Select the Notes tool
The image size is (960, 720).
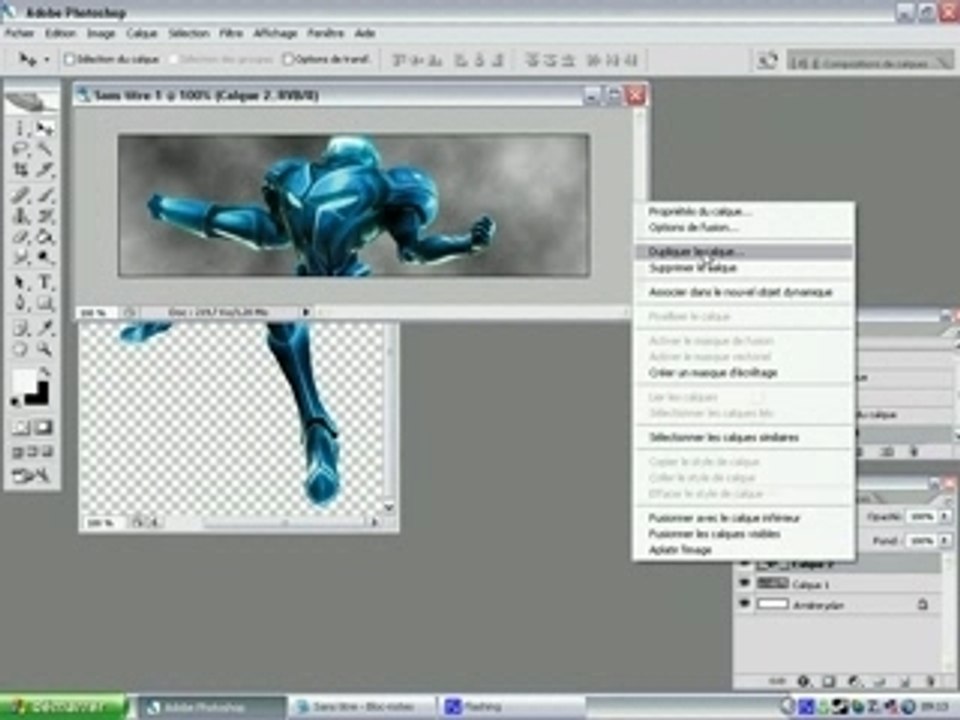21,329
